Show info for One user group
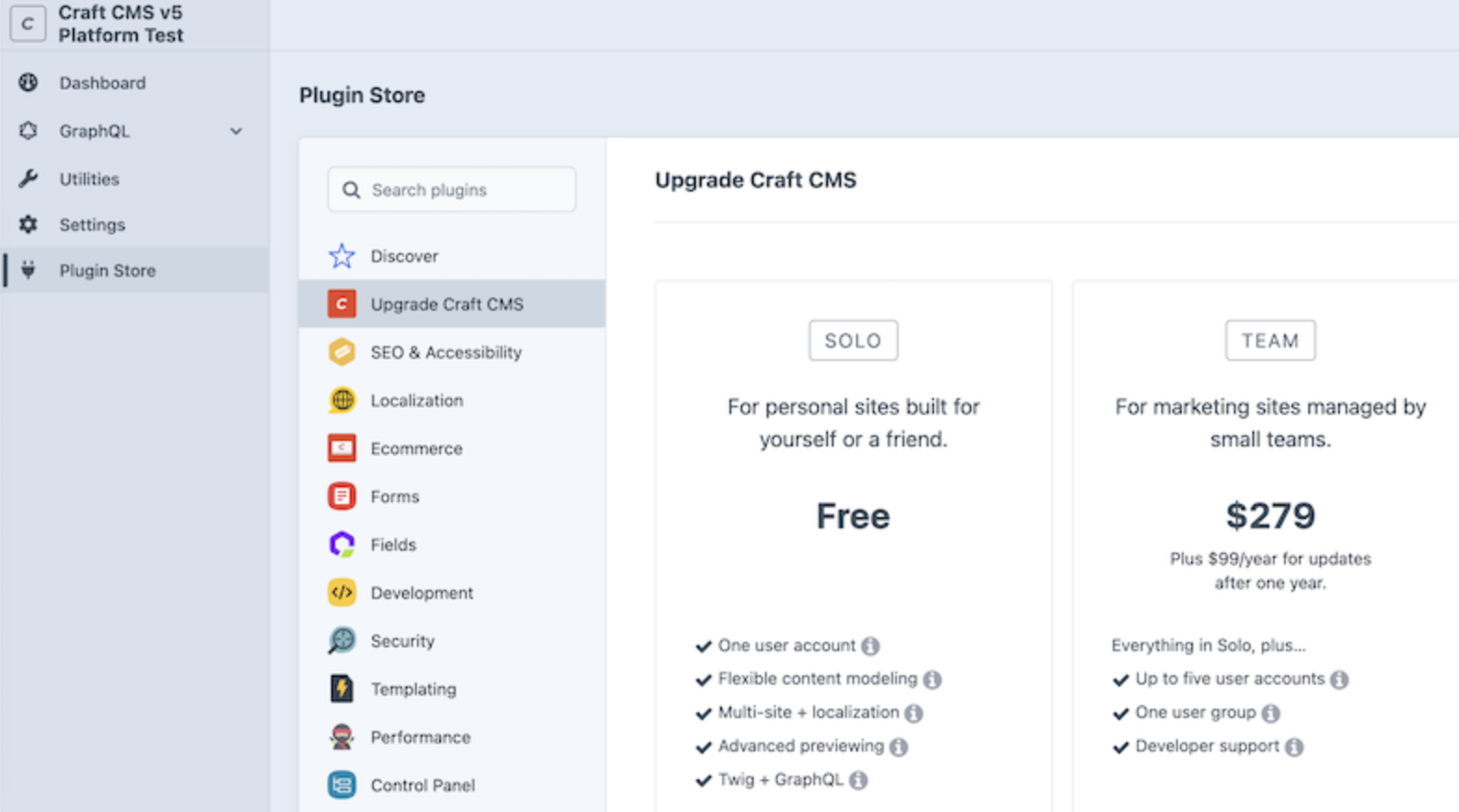 pyautogui.click(x=1270, y=713)
